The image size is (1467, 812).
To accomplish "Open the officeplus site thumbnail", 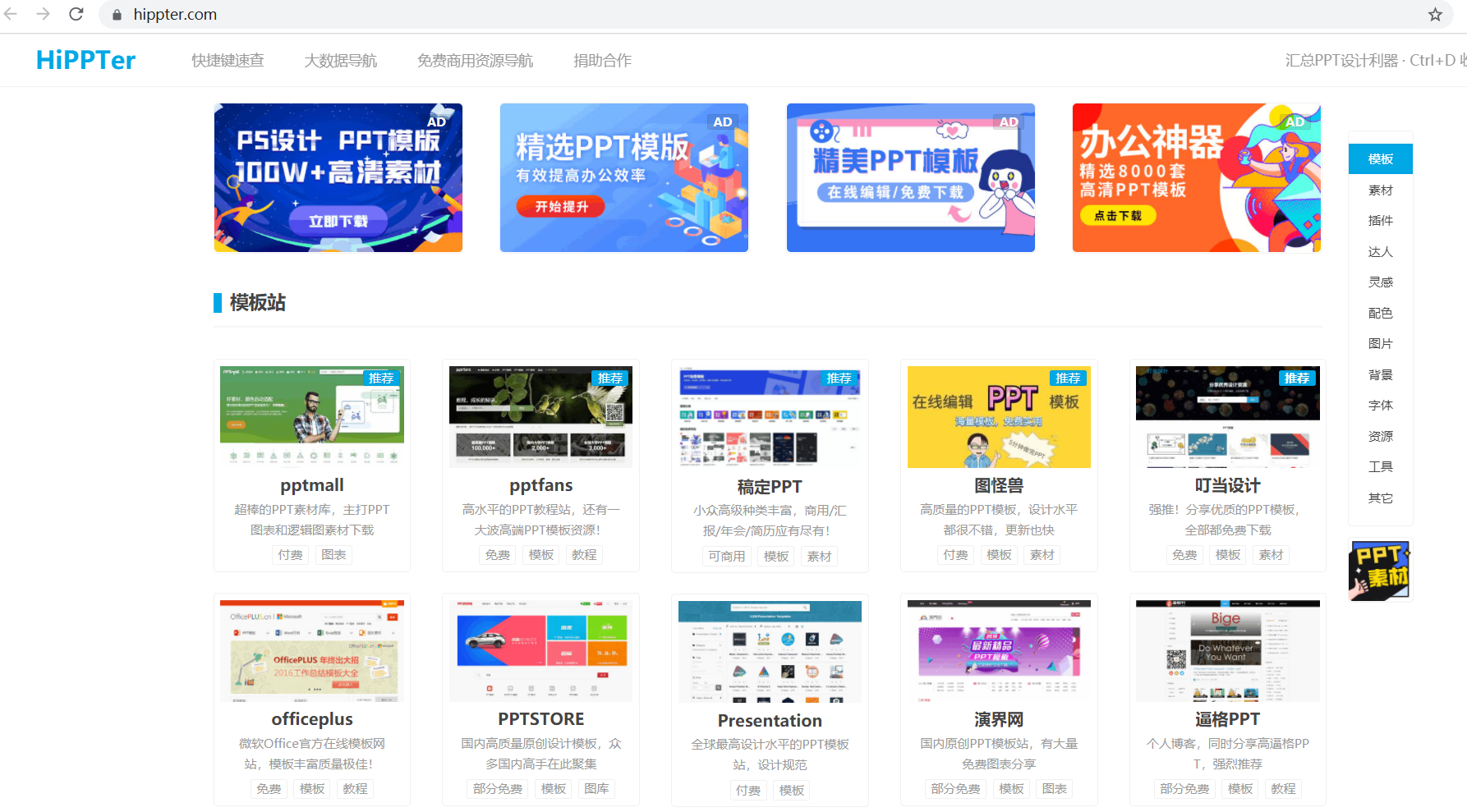I will (x=312, y=651).
